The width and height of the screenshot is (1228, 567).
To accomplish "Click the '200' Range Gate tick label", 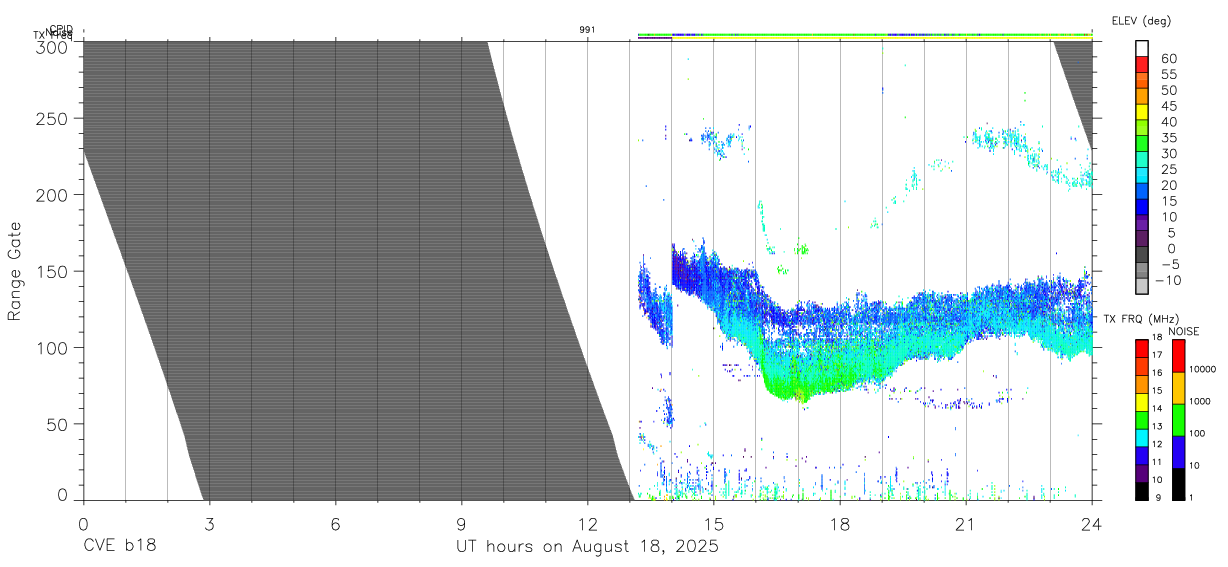I will click(x=54, y=195).
